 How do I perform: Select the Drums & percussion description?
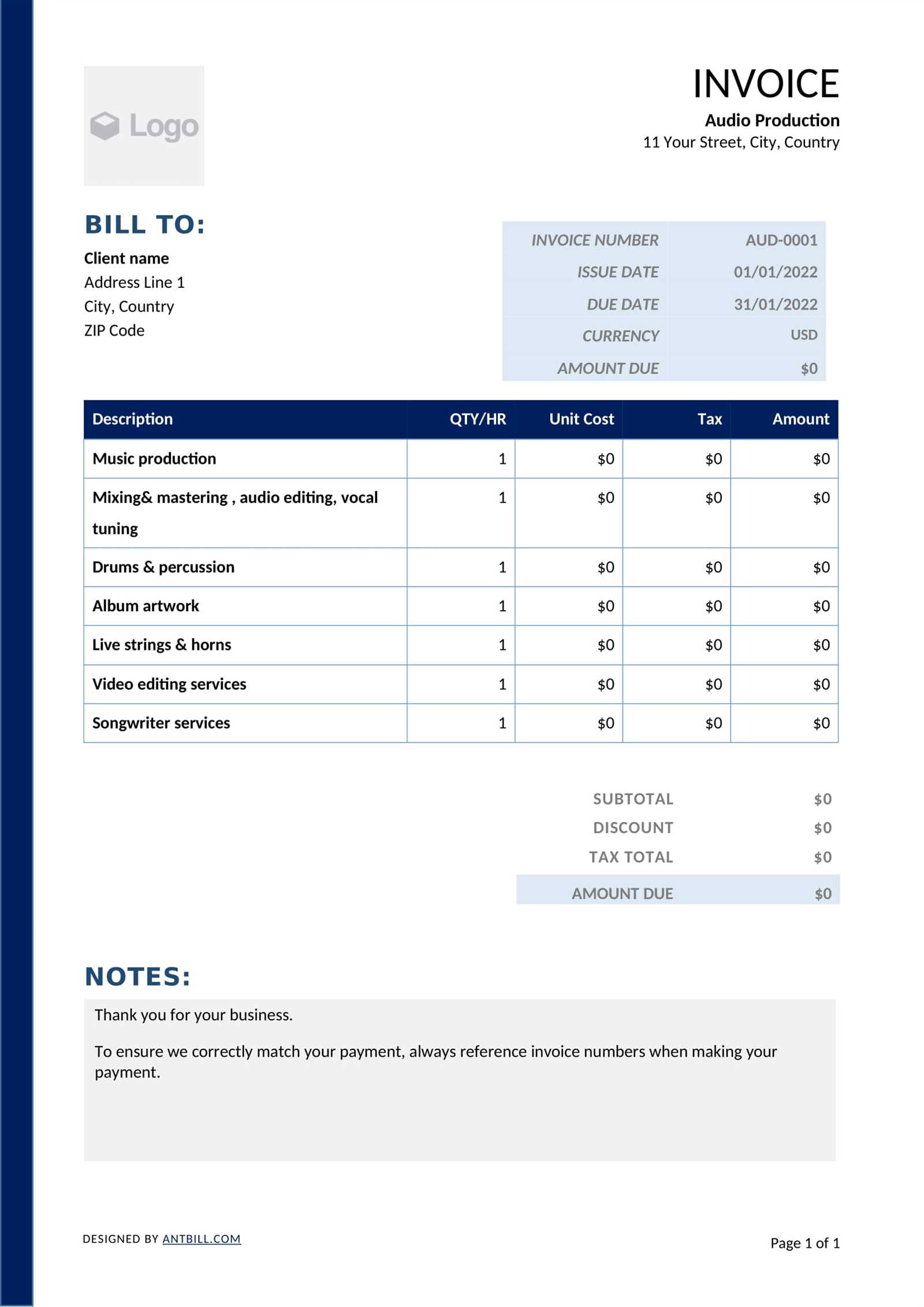tap(163, 567)
